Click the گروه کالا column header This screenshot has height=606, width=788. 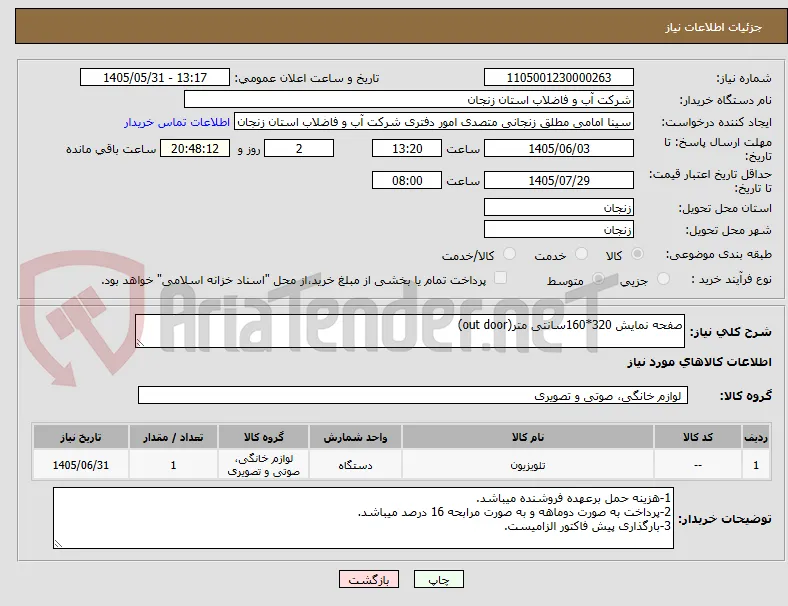tap(263, 437)
